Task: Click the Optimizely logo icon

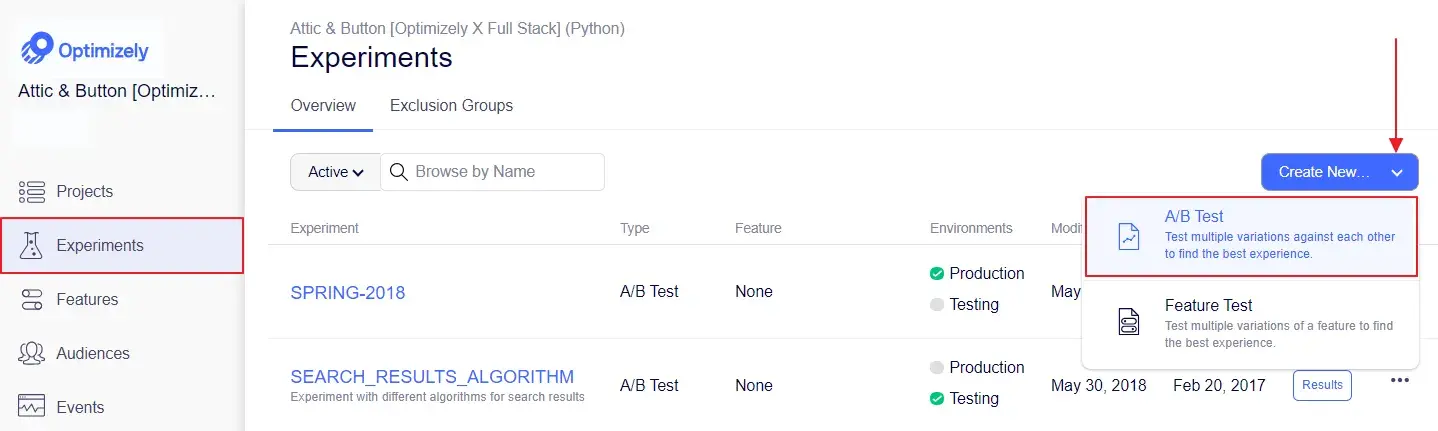Action: point(39,49)
